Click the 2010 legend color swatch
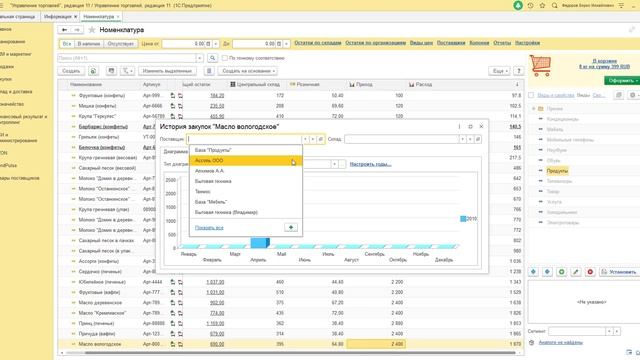This screenshot has height=360, width=640. click(463, 219)
